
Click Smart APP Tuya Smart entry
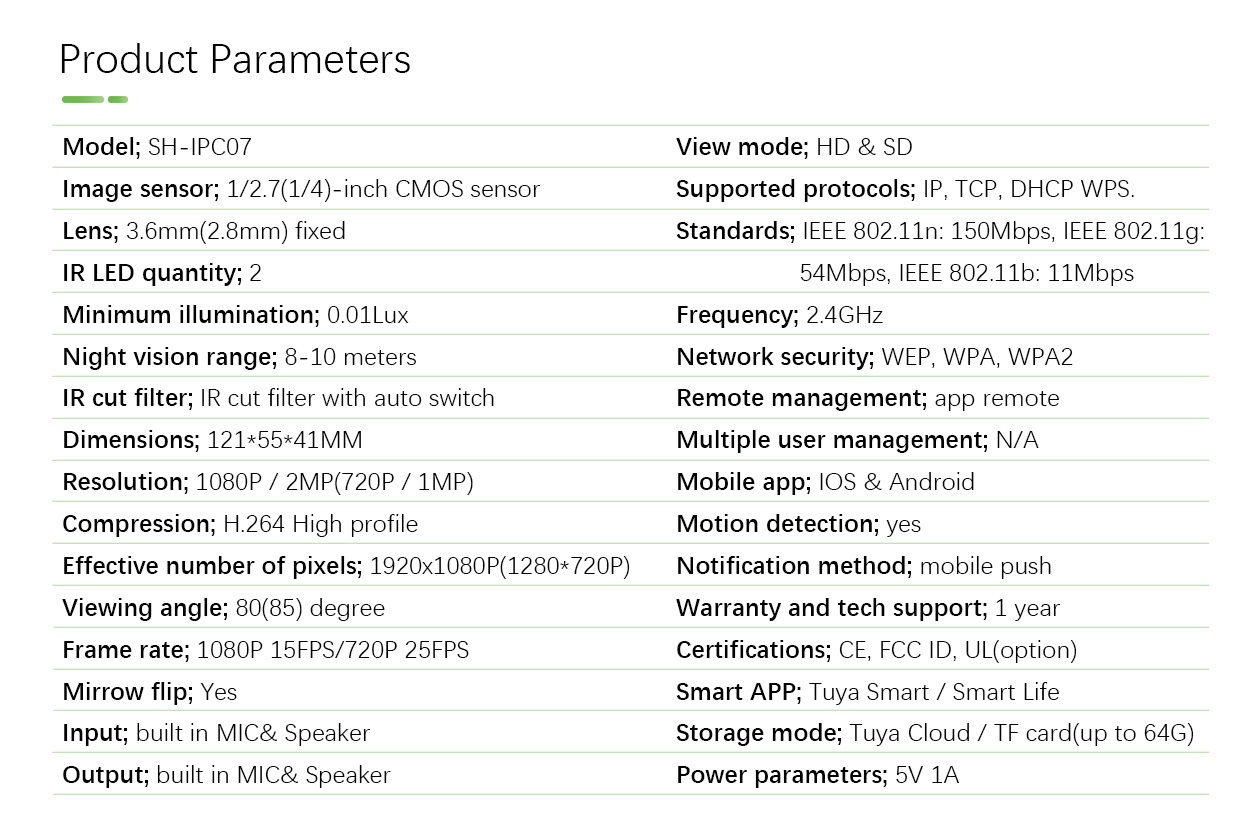coord(868,692)
